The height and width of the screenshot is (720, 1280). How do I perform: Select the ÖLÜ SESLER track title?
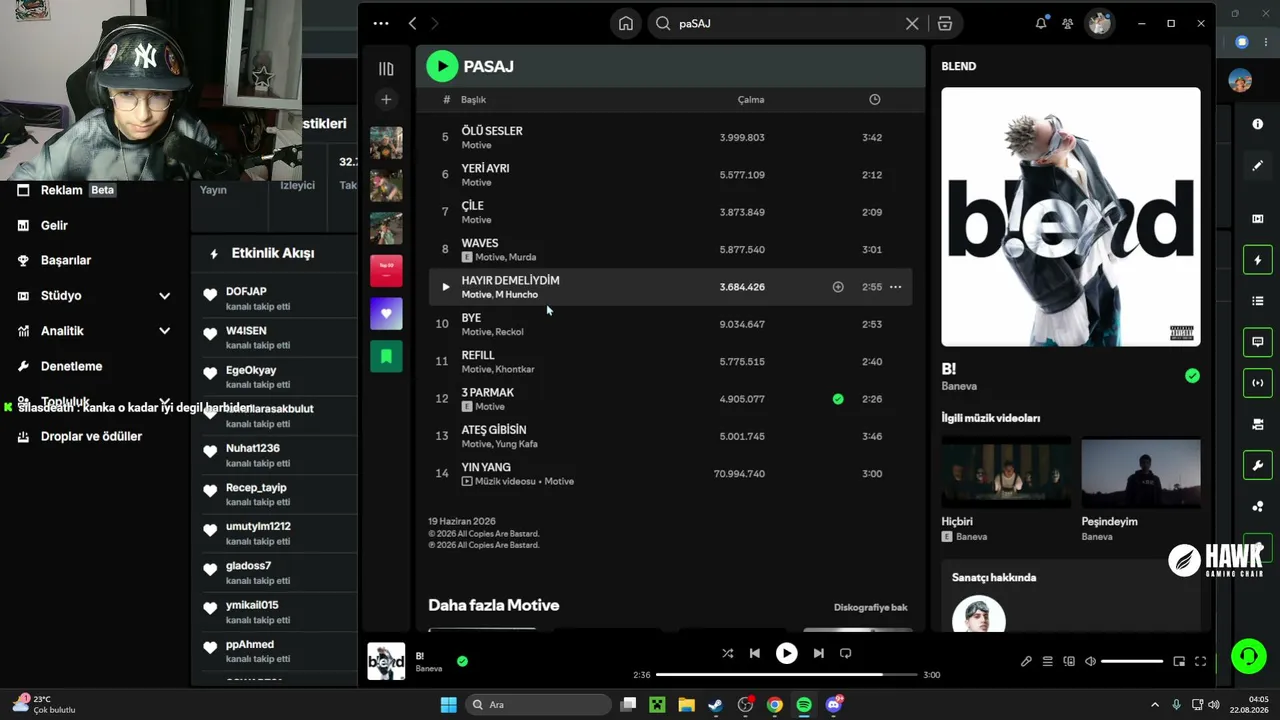(492, 131)
